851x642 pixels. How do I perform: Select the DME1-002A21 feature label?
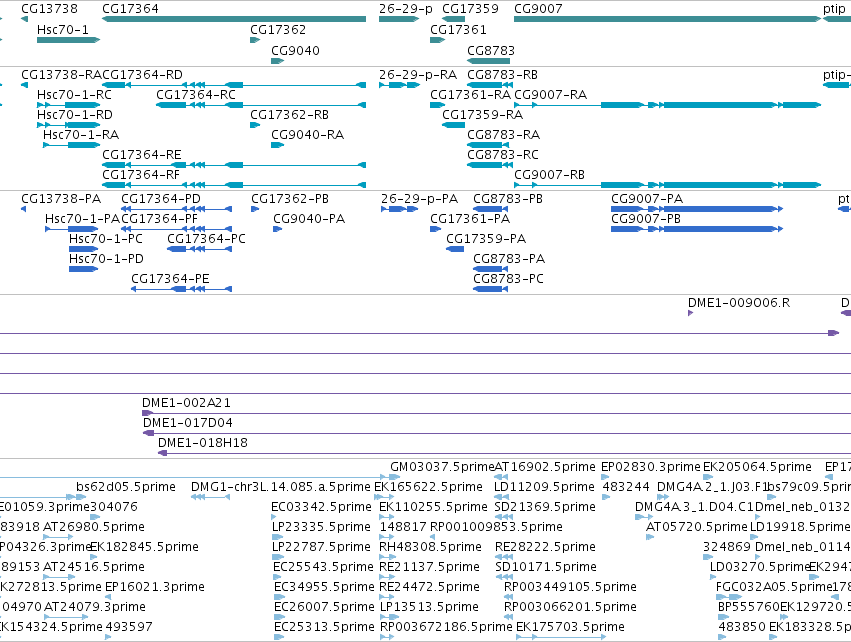[x=186, y=403]
